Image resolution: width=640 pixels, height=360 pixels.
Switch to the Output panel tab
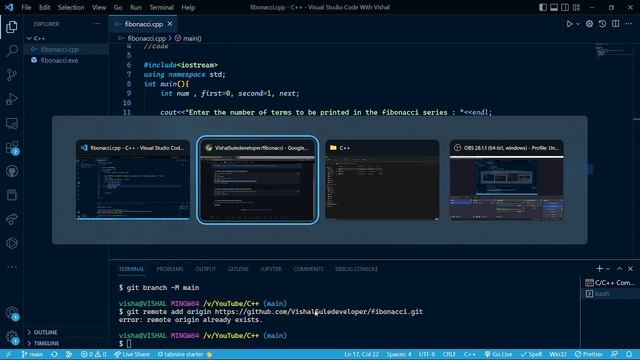coord(205,269)
